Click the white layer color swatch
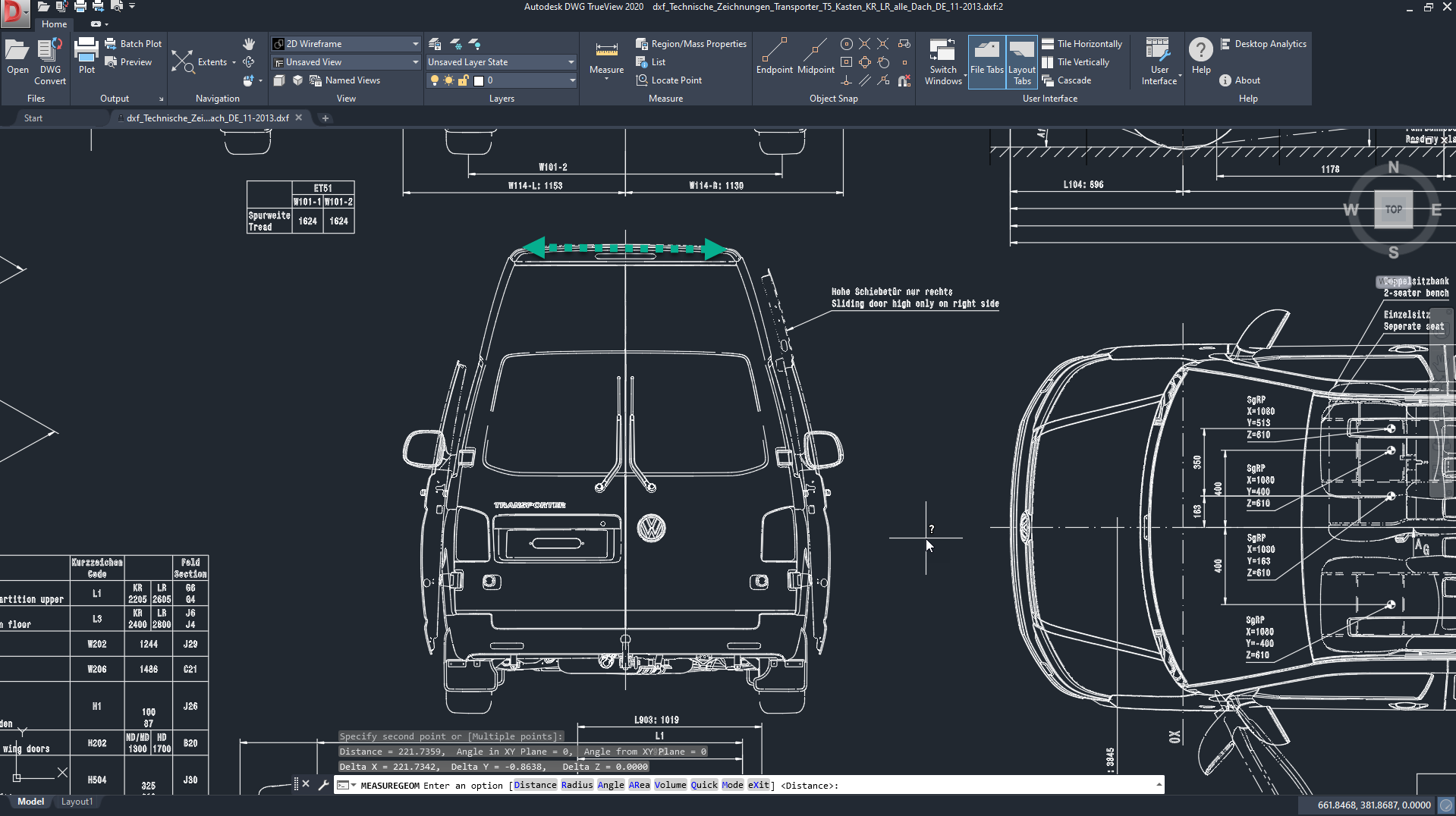This screenshot has width=1456, height=816. pos(479,80)
